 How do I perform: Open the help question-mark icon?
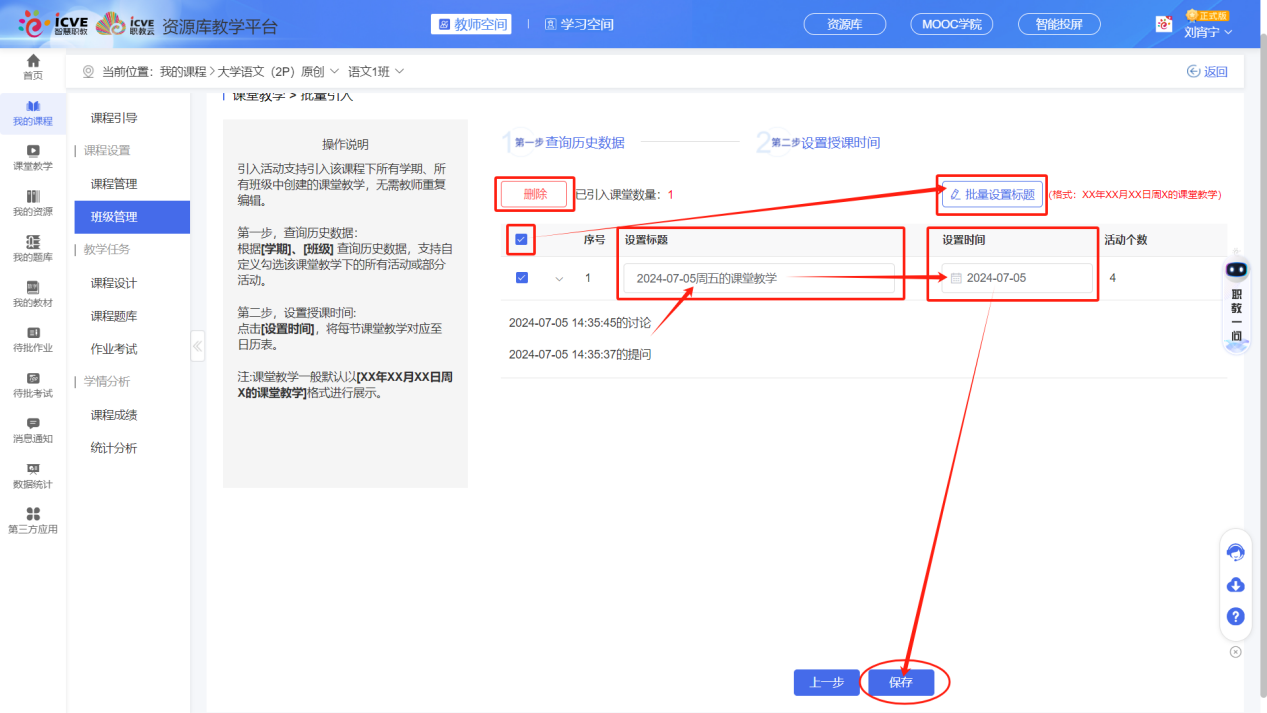click(1235, 616)
